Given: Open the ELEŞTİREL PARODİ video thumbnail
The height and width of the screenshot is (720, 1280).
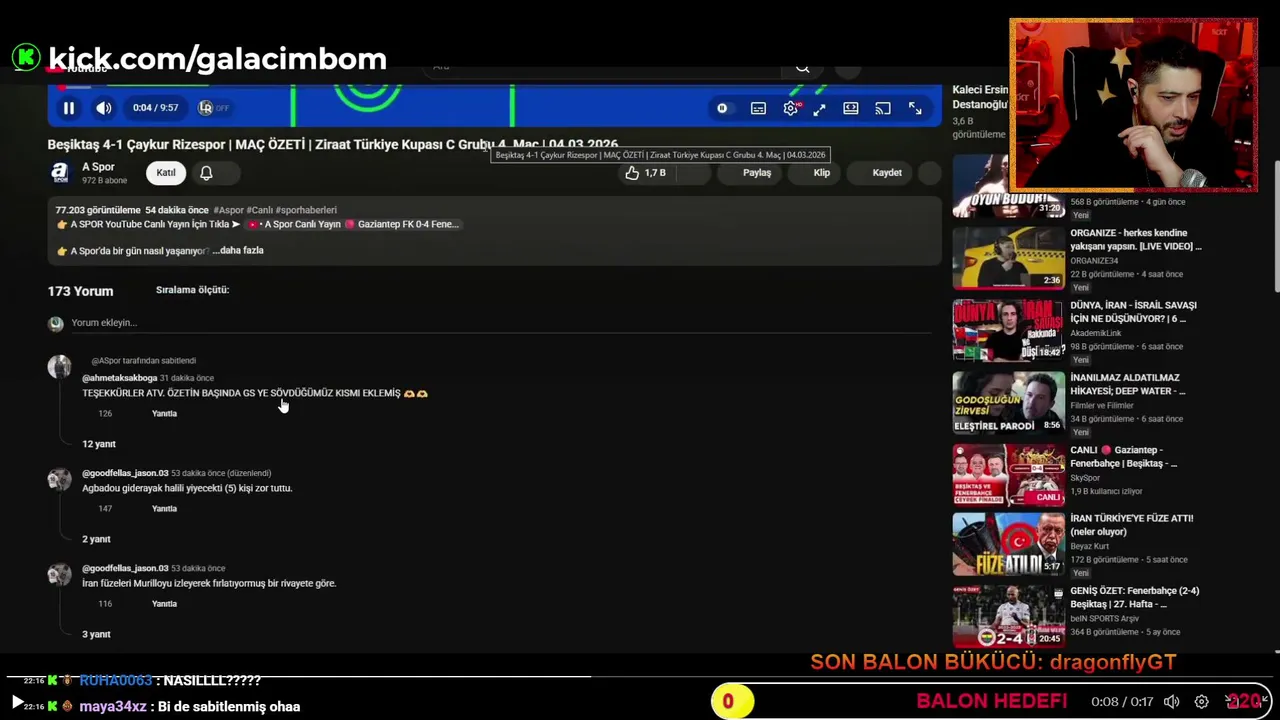Looking at the screenshot, I should pyautogui.click(x=1008, y=403).
